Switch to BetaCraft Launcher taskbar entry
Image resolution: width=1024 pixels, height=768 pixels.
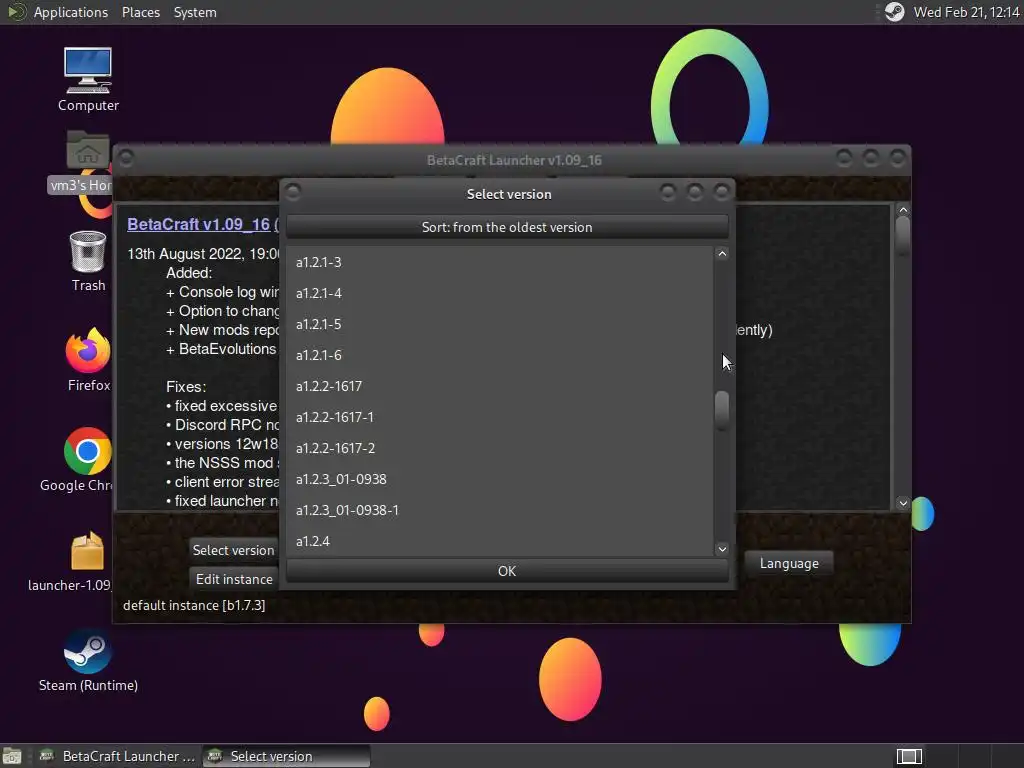[x=118, y=756]
